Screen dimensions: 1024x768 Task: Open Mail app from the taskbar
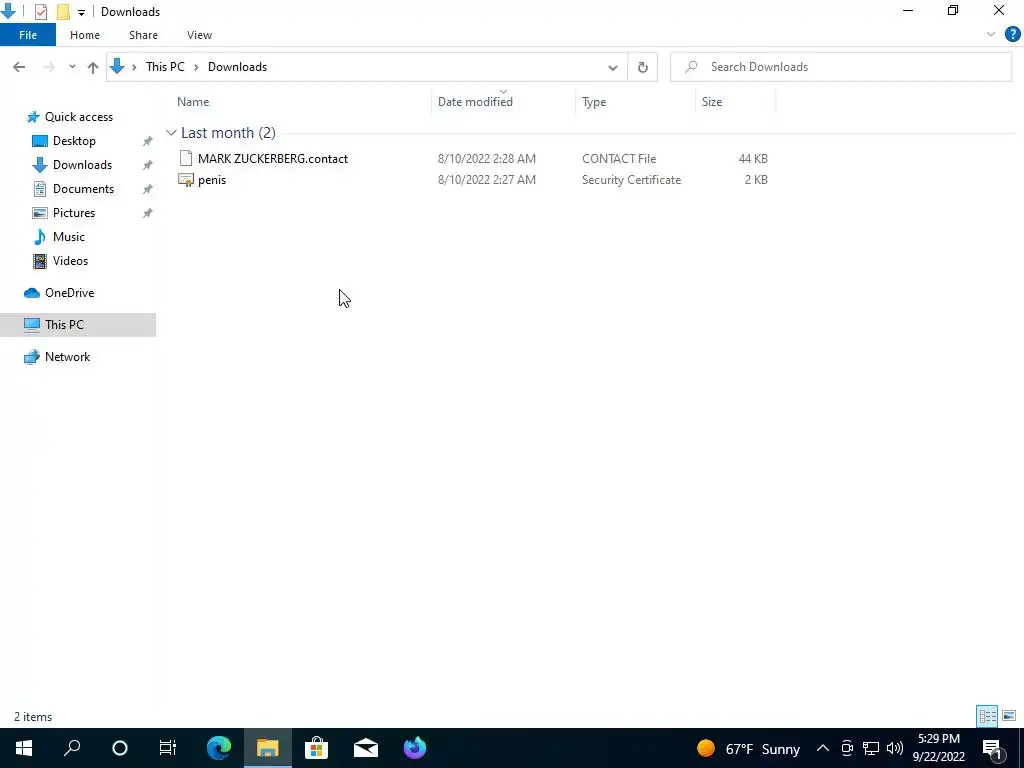click(366, 748)
